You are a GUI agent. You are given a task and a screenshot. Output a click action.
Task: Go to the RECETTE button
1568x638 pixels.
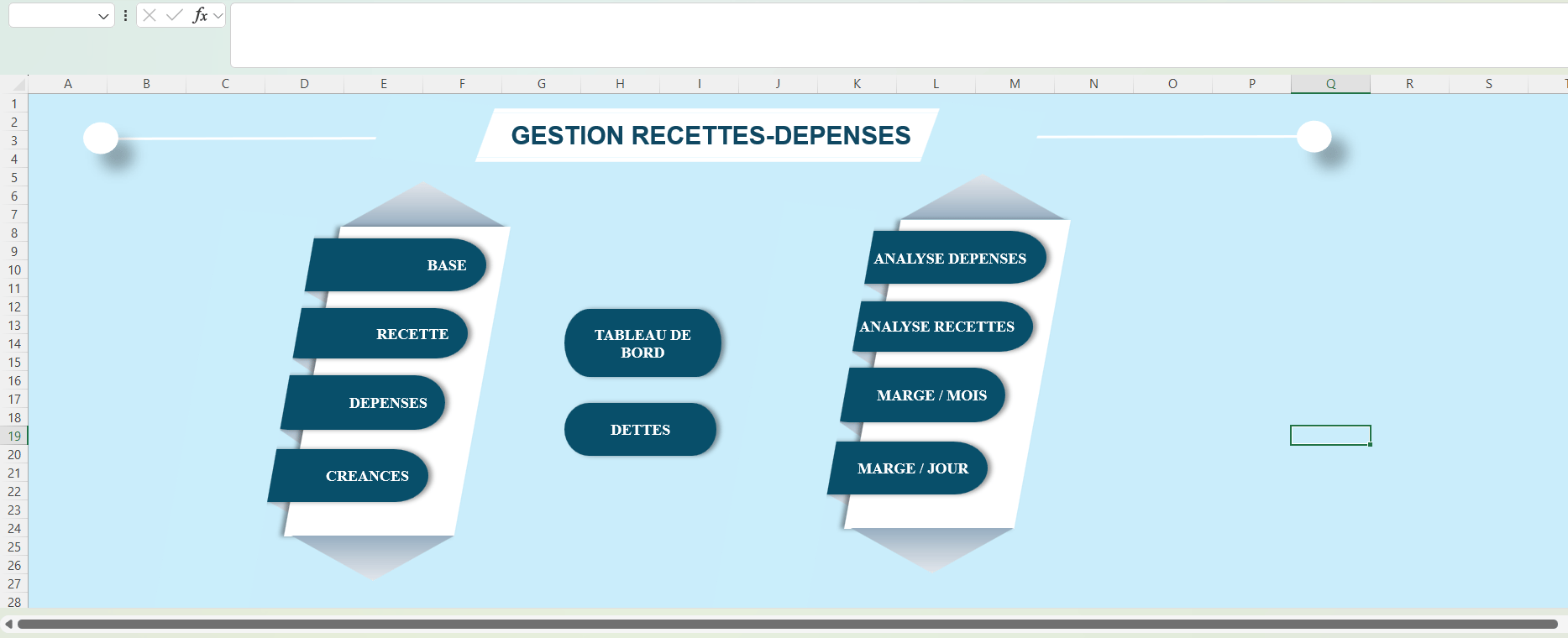[382, 333]
